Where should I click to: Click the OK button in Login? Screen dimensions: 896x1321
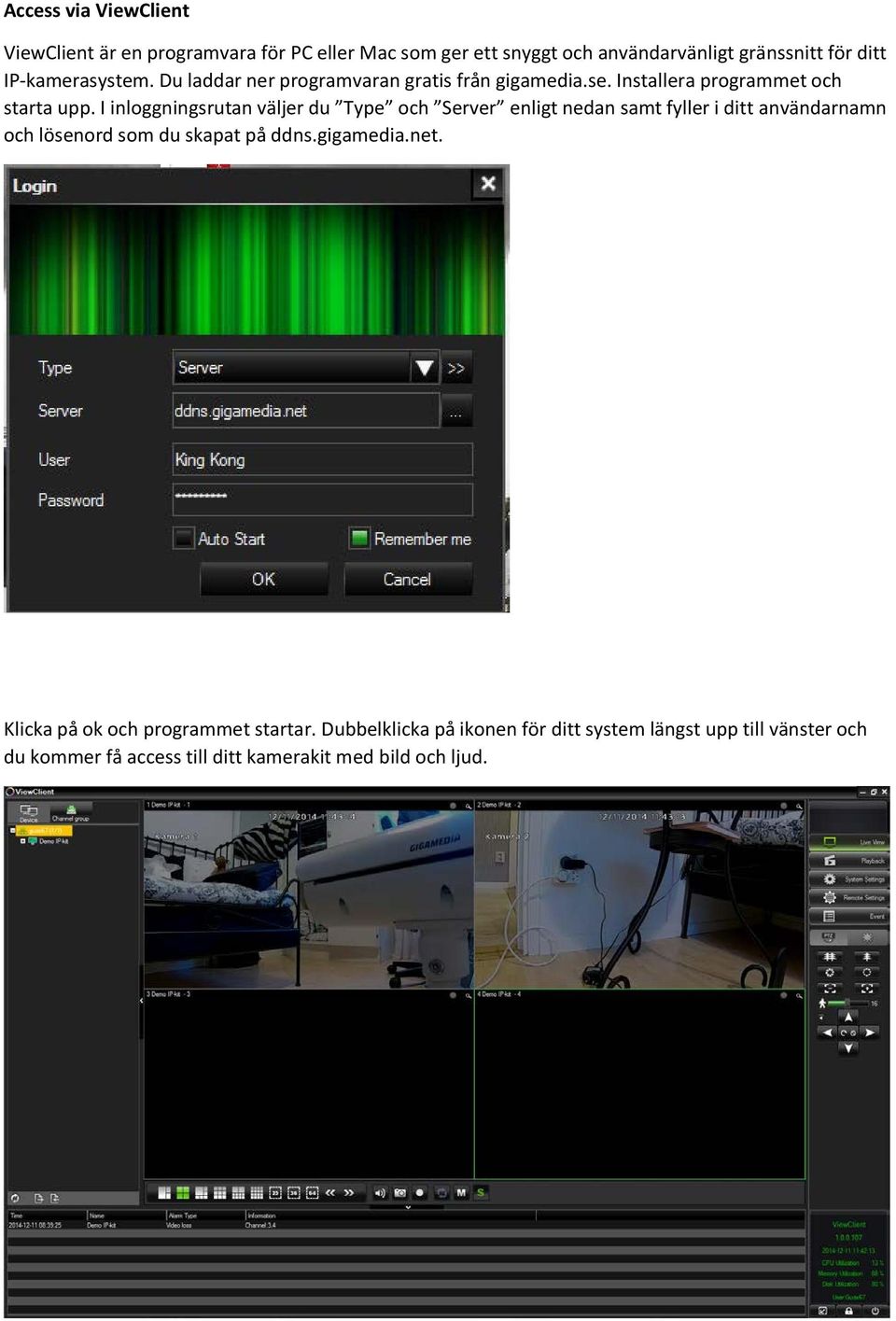click(263, 579)
